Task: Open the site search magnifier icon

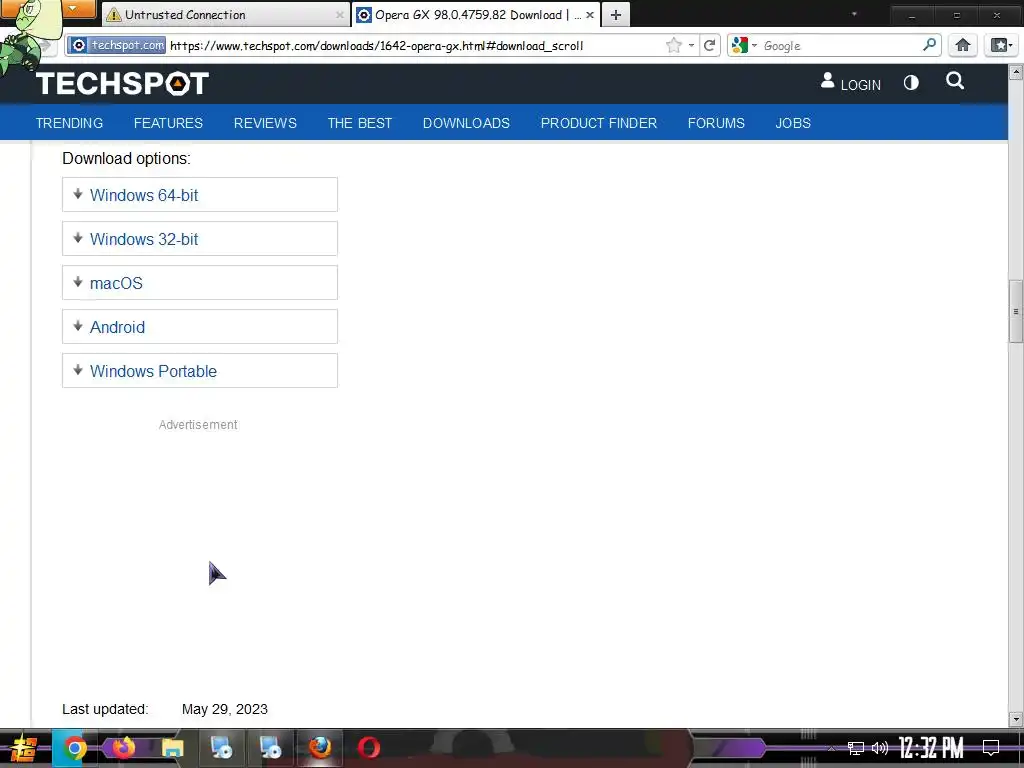Action: (x=955, y=81)
